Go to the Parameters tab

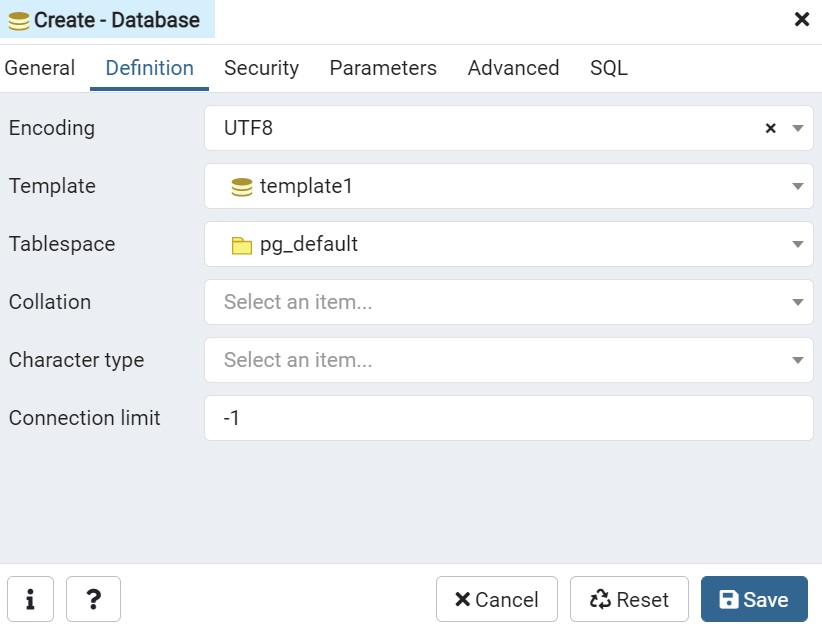383,68
